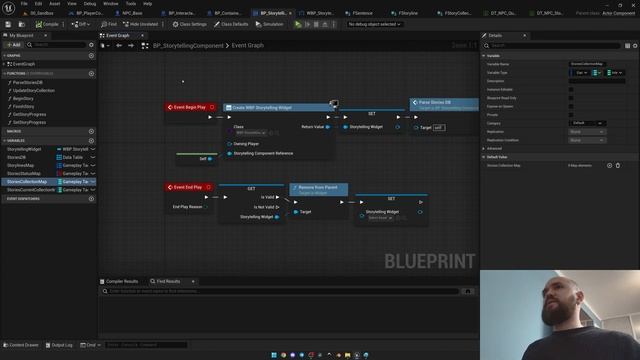This screenshot has height=360, width=640.
Task: Switch to the Find Results tab
Action: [168, 282]
